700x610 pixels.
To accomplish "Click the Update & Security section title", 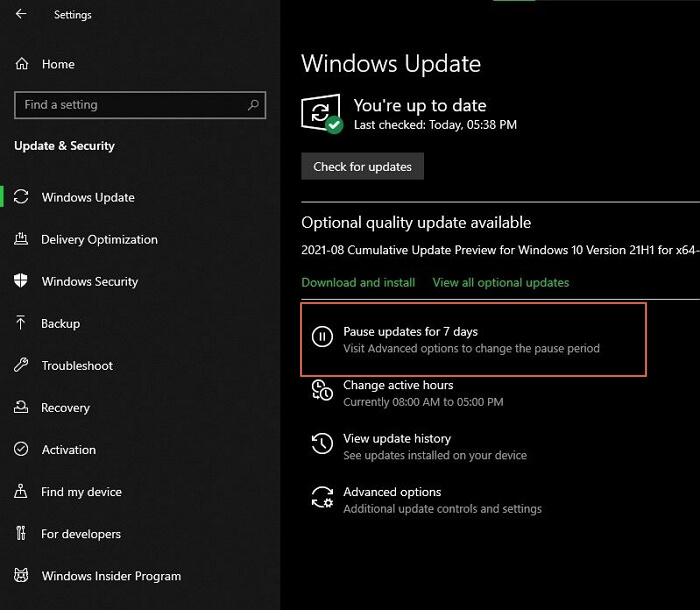I will tap(64, 146).
